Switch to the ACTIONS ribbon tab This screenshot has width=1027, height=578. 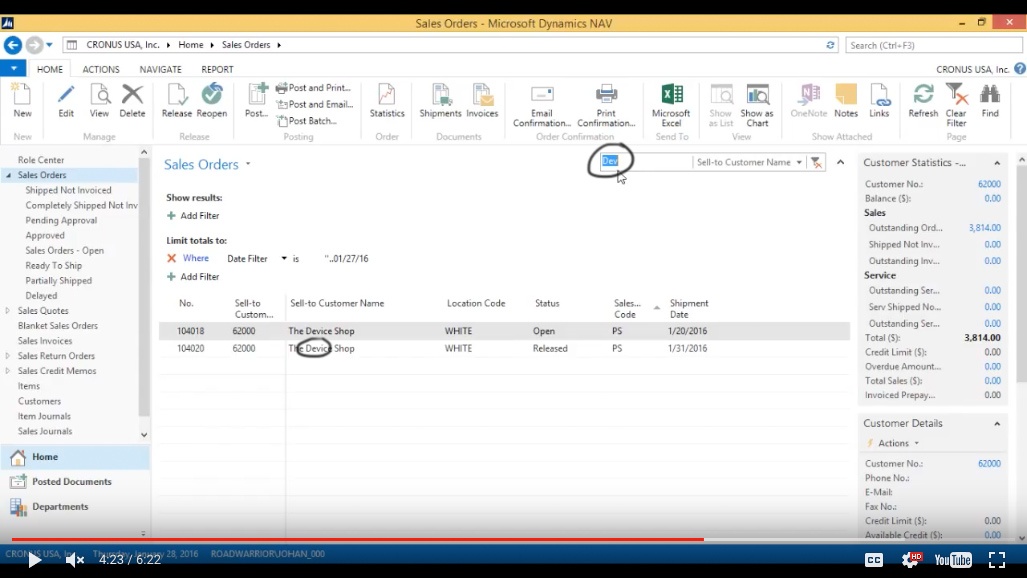101,69
